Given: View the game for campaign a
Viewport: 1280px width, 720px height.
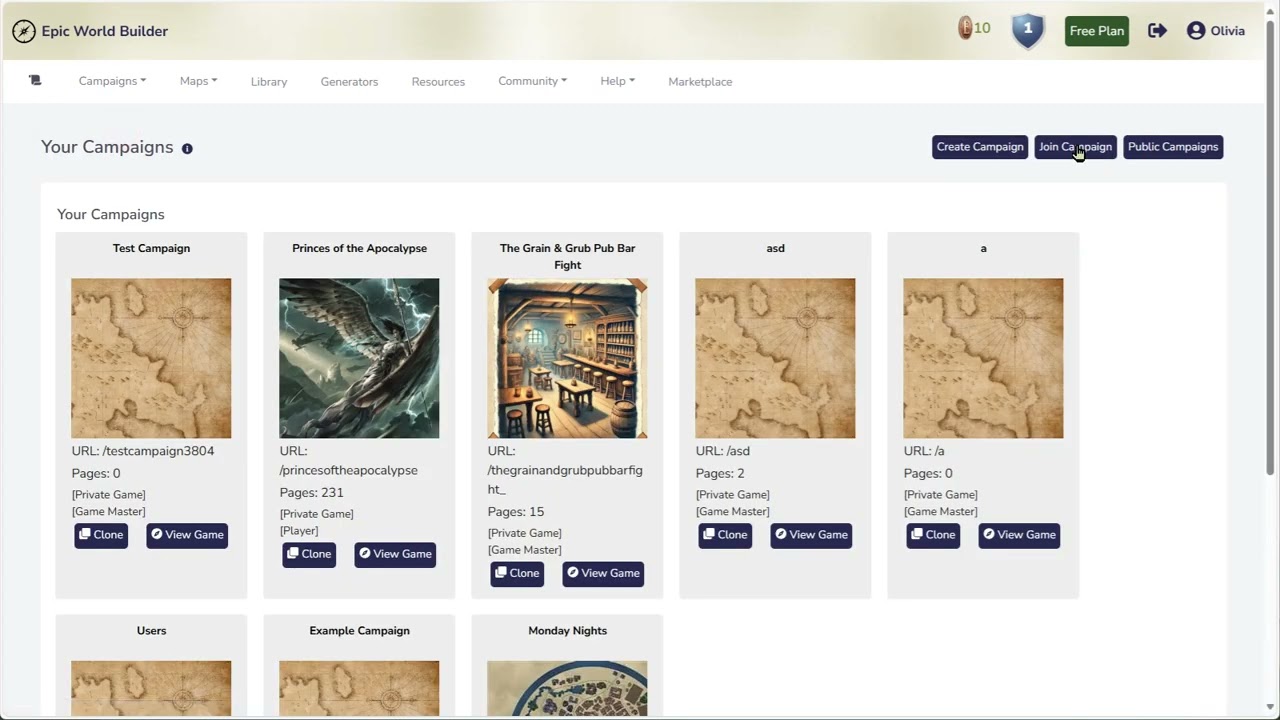Looking at the screenshot, I should (1019, 535).
